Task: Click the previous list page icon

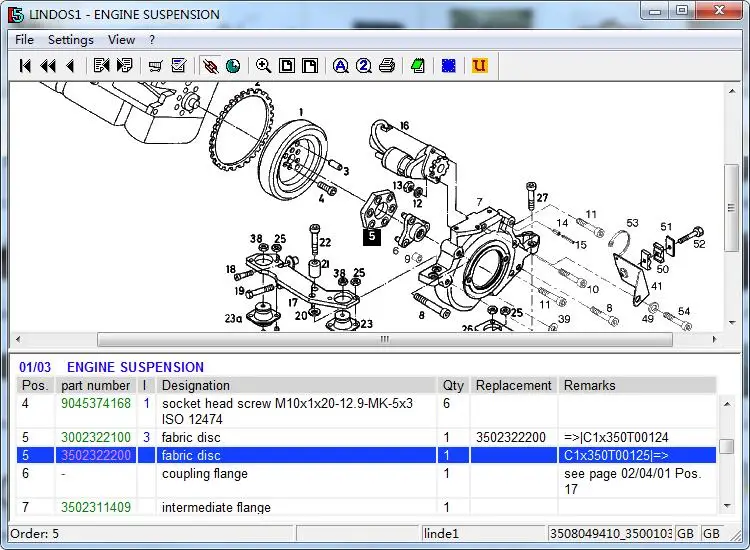Action: pos(101,66)
